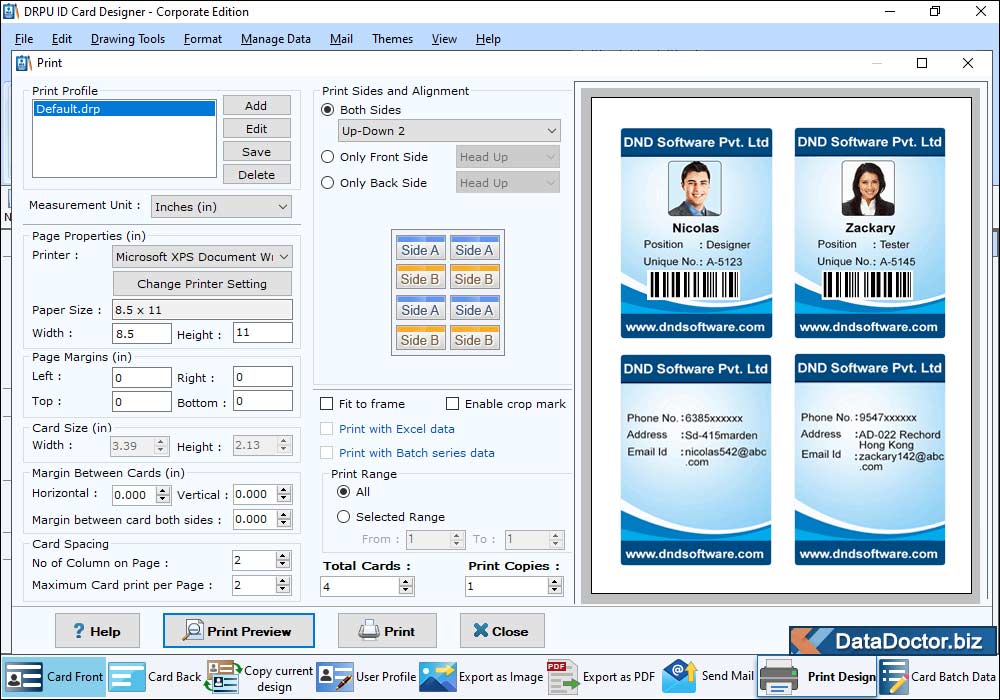Screen dimensions: 1000x700
Task: Click Zackary card front in preview
Action: (870, 233)
